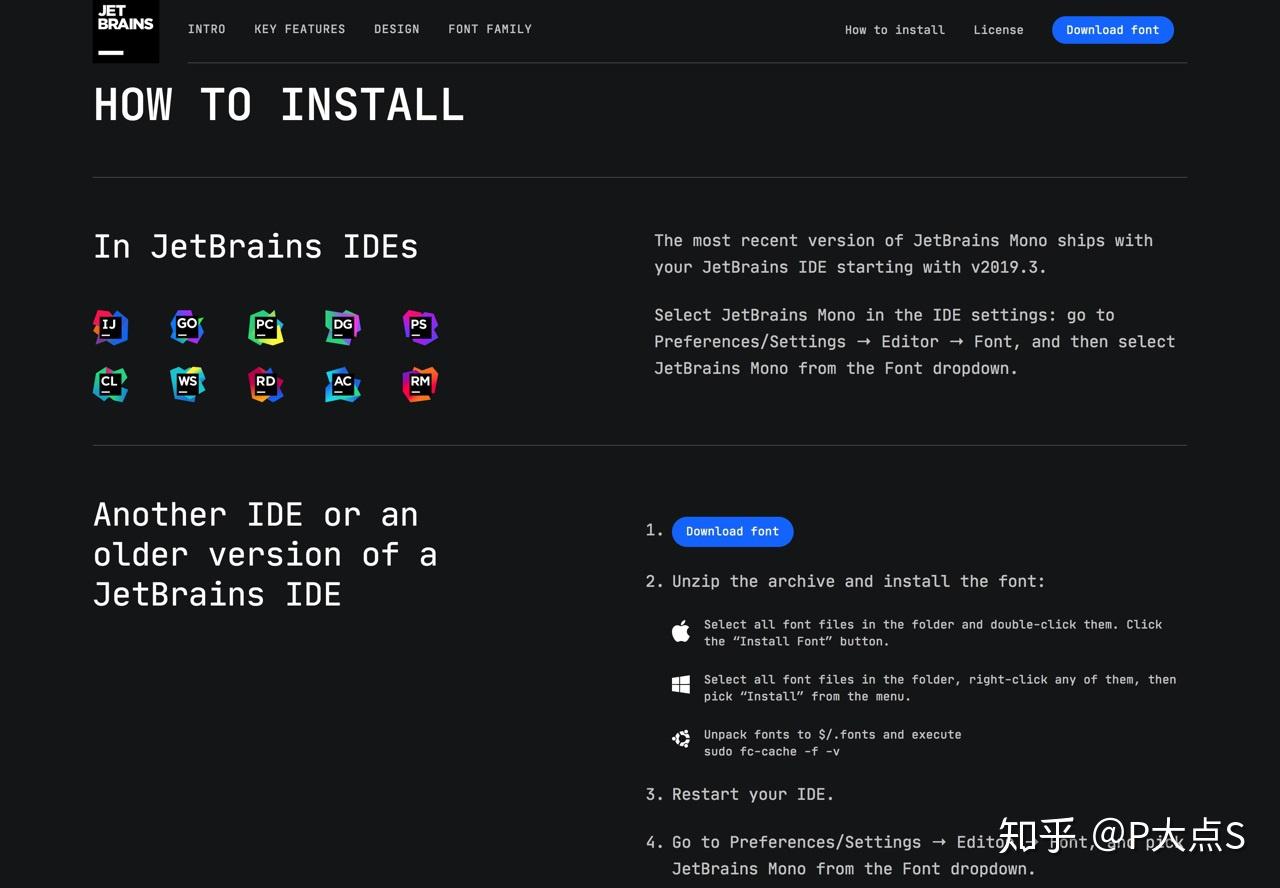The image size is (1280, 888).
Task: Open the DataGrip (DG) icon
Action: [343, 327]
